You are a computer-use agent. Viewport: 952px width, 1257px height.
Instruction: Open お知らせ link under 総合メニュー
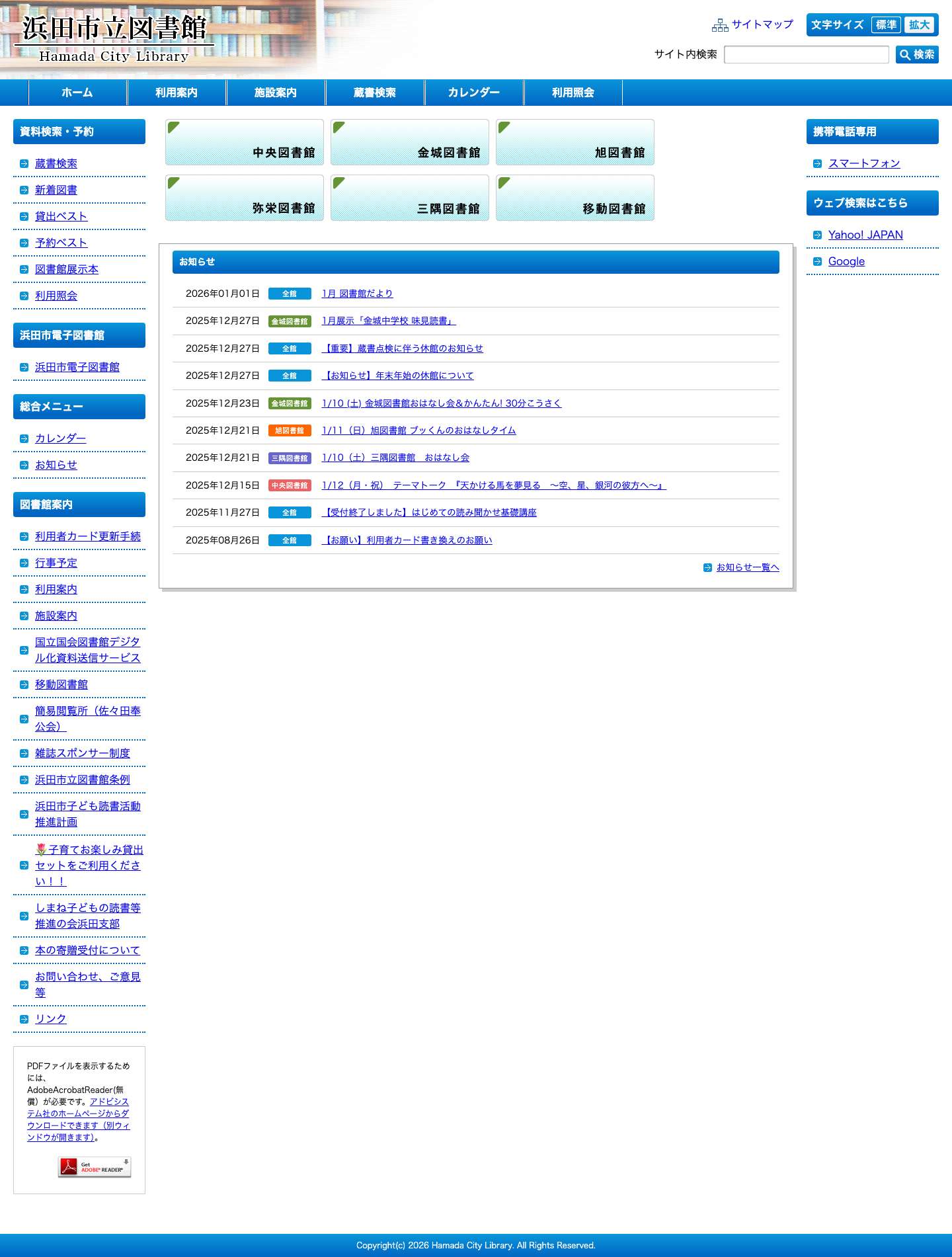click(x=56, y=465)
